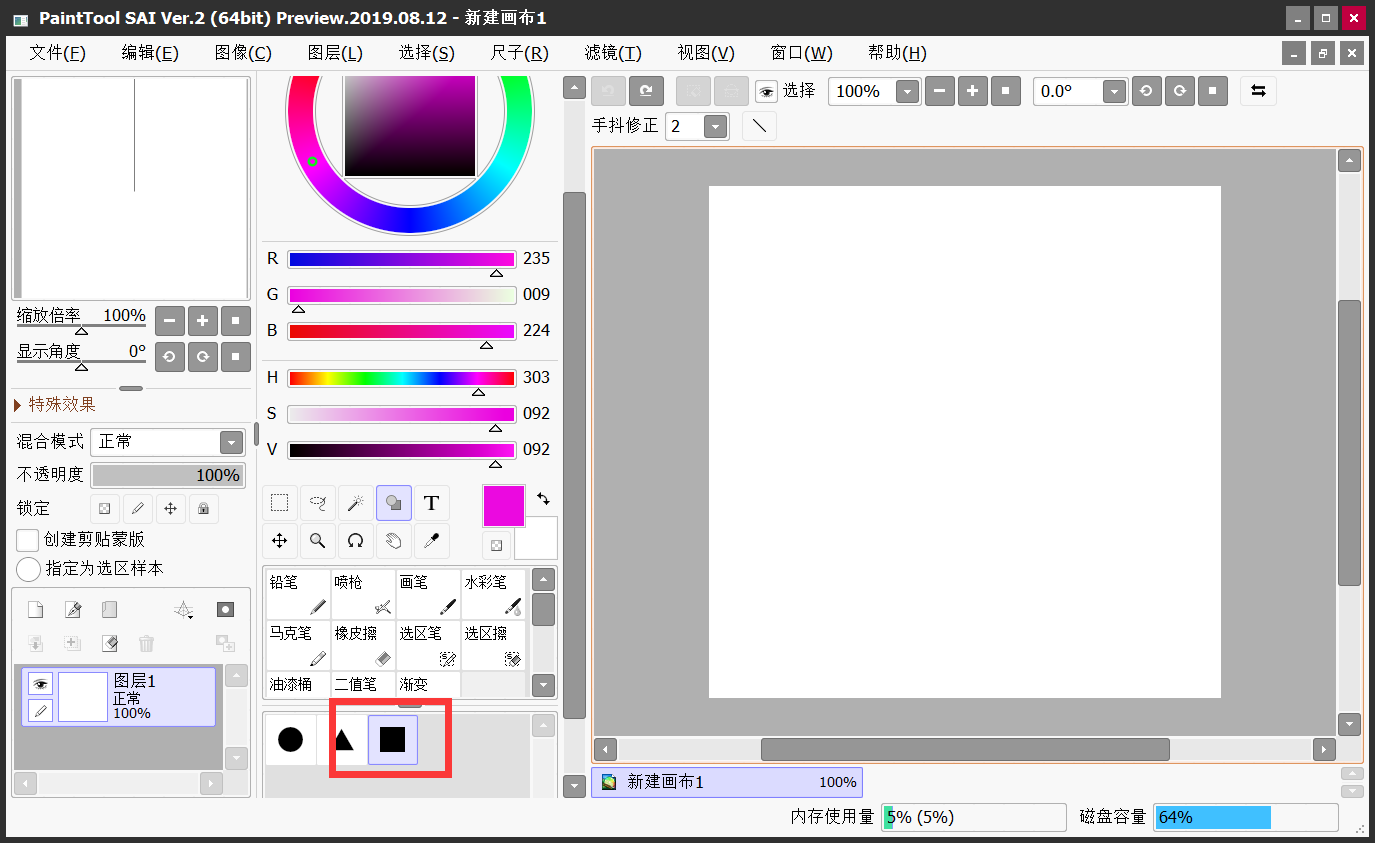Zoom out using navigator minus button
This screenshot has height=843, width=1375.
click(x=170, y=321)
